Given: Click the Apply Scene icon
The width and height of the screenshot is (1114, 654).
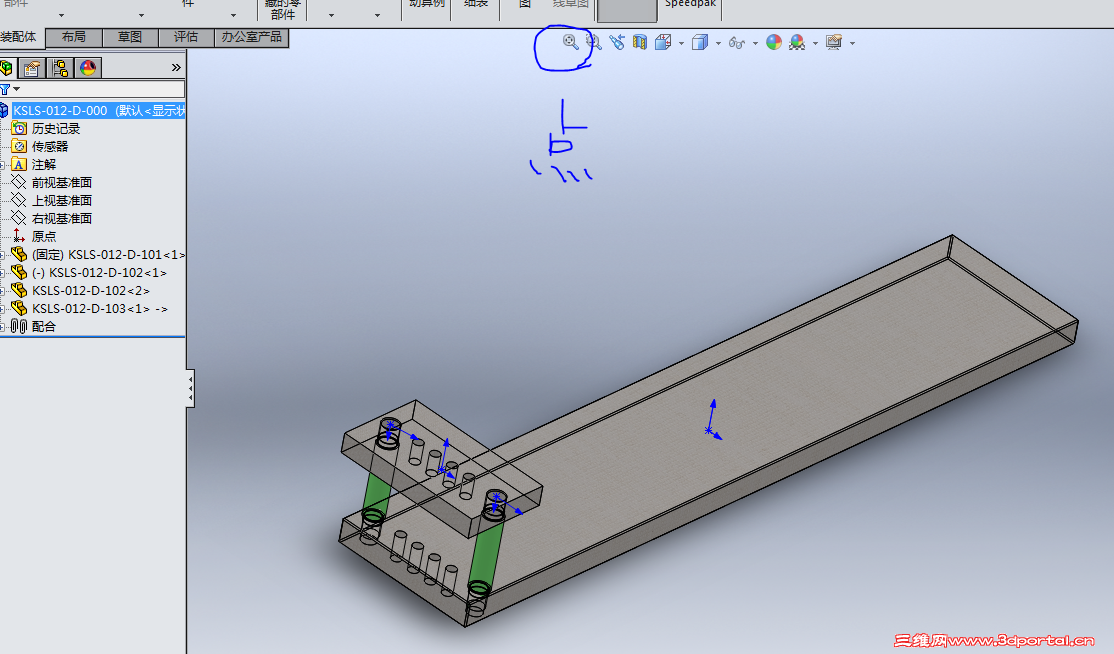Looking at the screenshot, I should pyautogui.click(x=797, y=42).
